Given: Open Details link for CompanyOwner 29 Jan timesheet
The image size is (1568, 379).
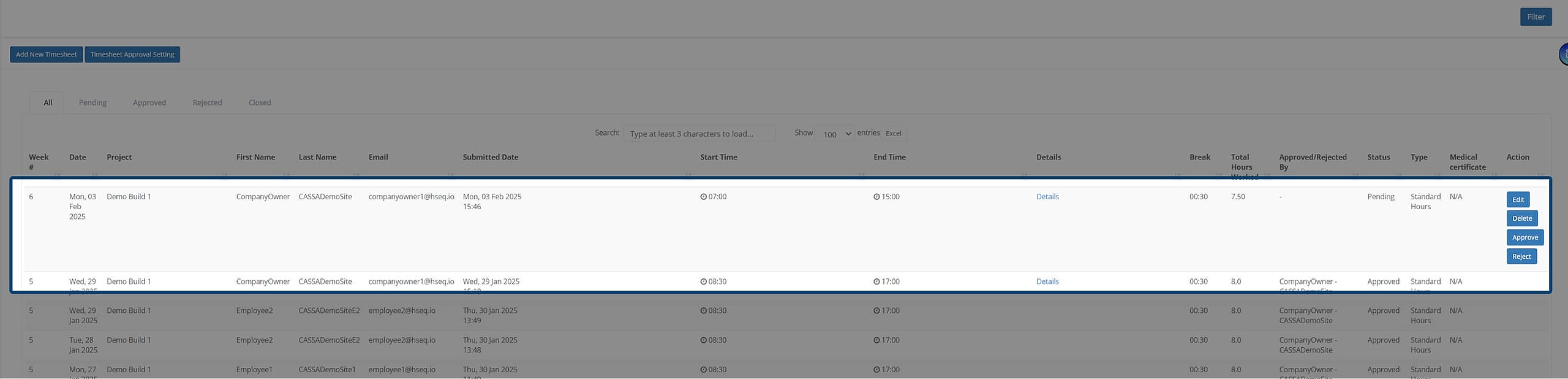Looking at the screenshot, I should pos(1047,281).
